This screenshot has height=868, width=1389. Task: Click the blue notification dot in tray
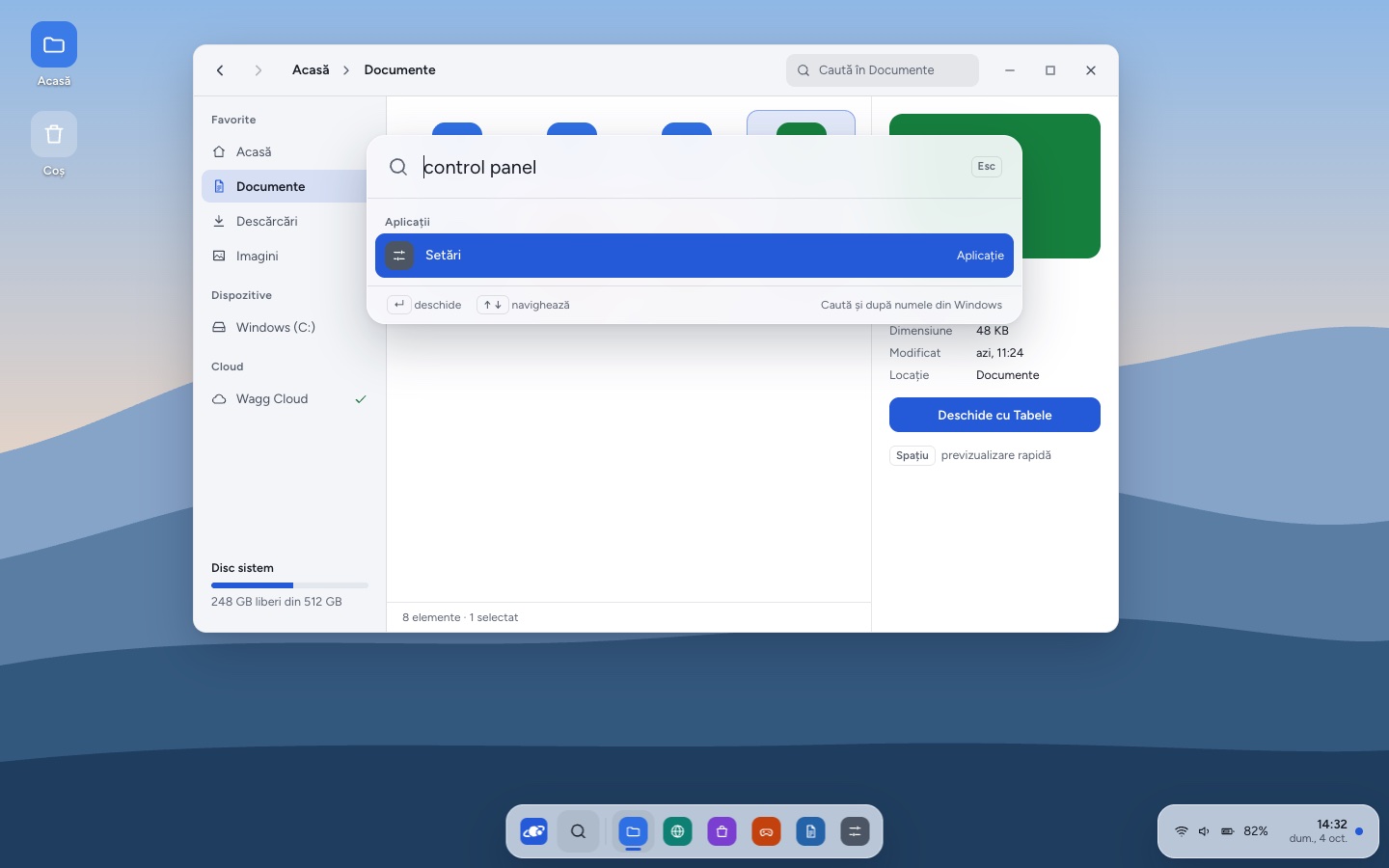[x=1359, y=831]
